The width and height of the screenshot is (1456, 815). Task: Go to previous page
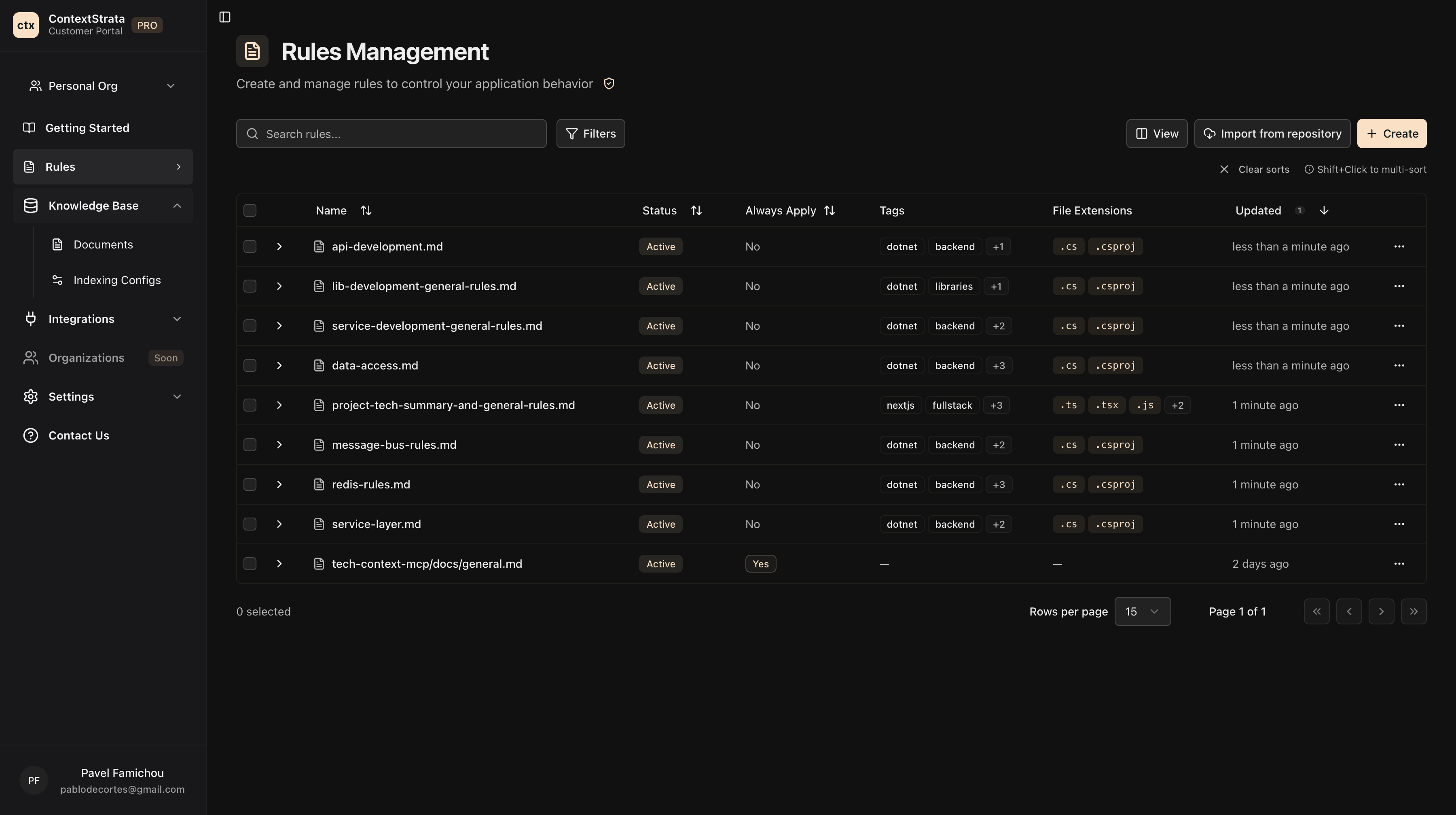(x=1348, y=611)
